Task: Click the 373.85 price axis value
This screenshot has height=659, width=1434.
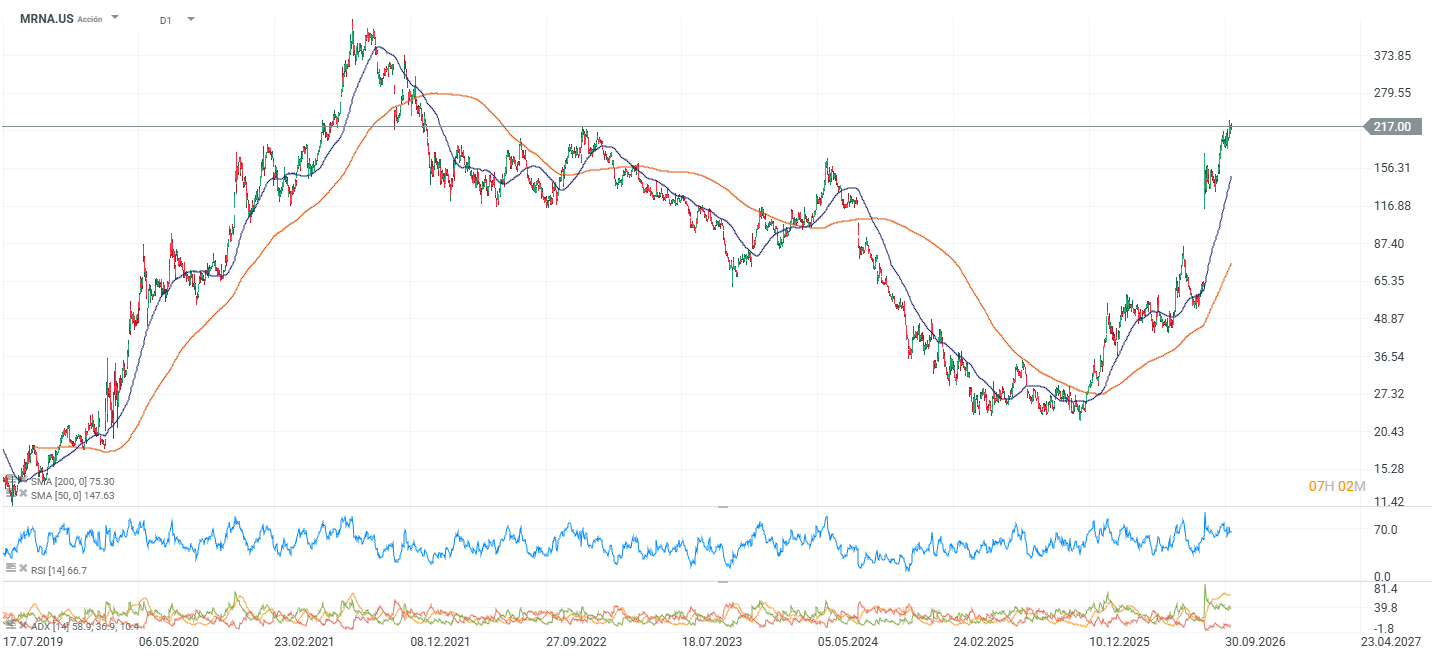Action: pyautogui.click(x=1392, y=56)
